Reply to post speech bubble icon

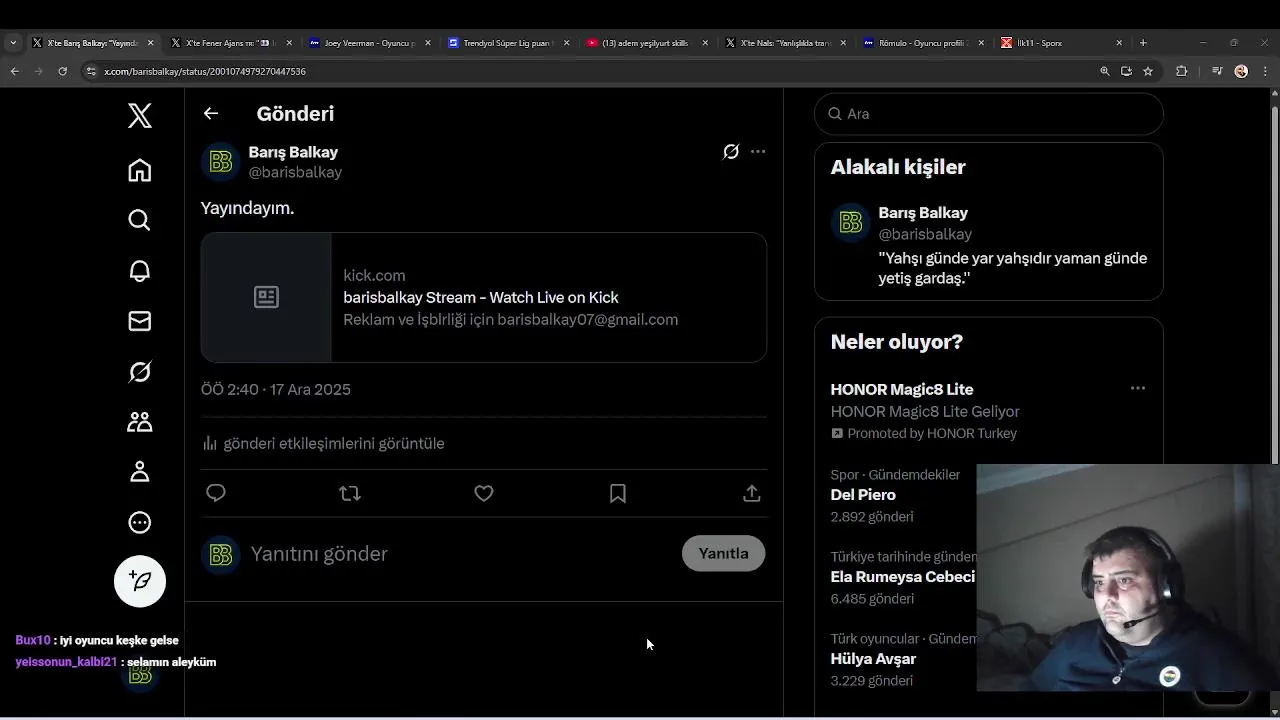point(216,493)
